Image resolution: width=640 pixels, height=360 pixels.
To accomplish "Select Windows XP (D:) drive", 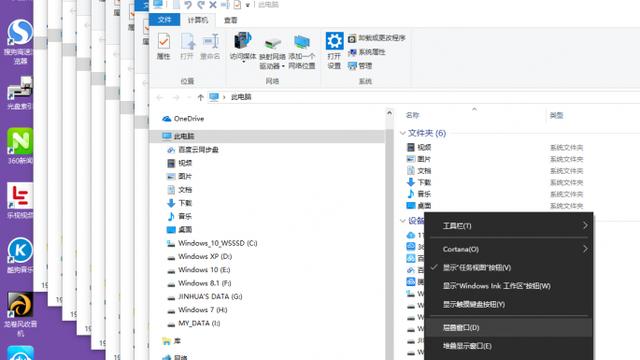I will click(x=200, y=256).
